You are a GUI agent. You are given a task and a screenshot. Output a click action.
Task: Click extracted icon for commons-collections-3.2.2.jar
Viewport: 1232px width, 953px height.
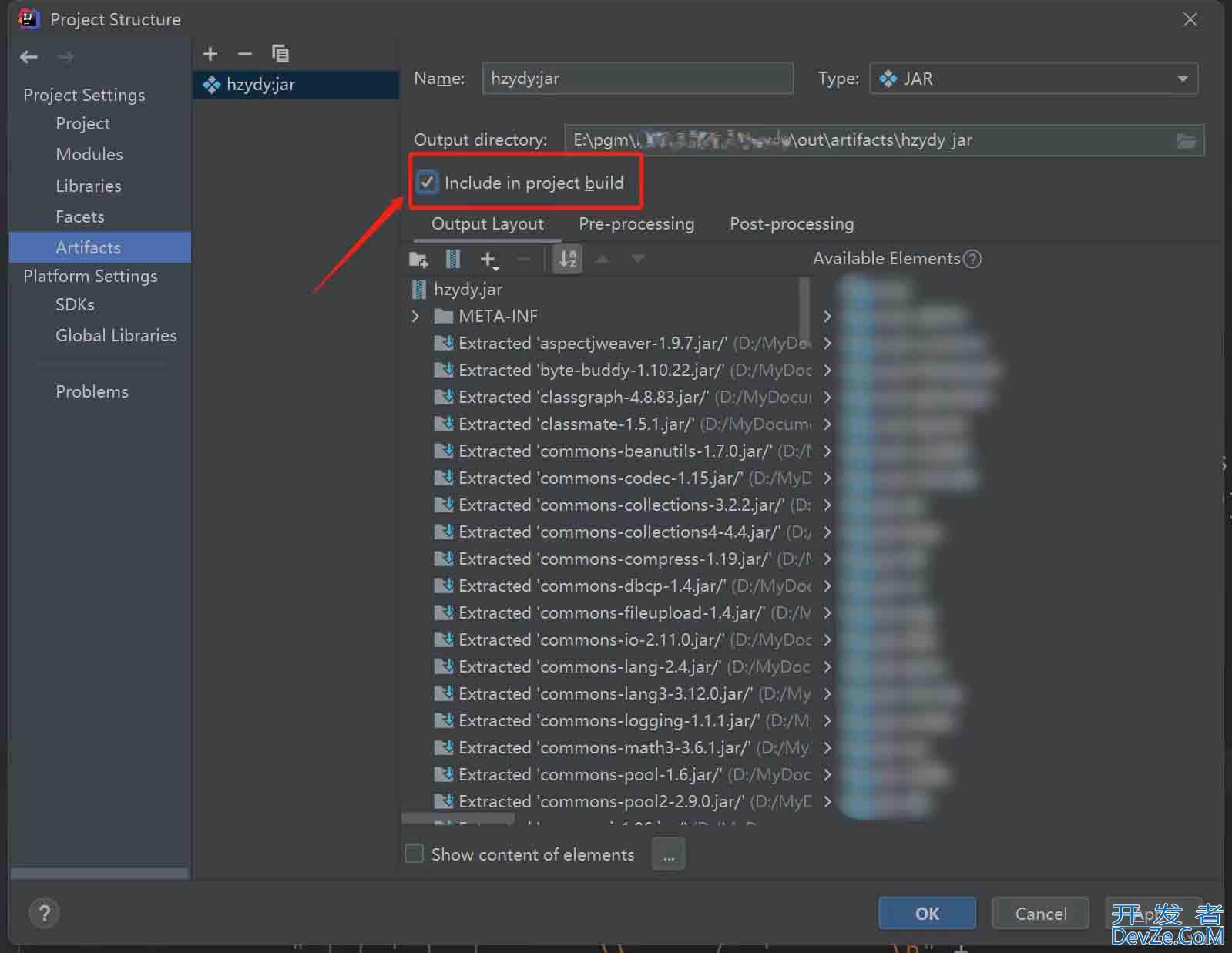click(x=443, y=505)
